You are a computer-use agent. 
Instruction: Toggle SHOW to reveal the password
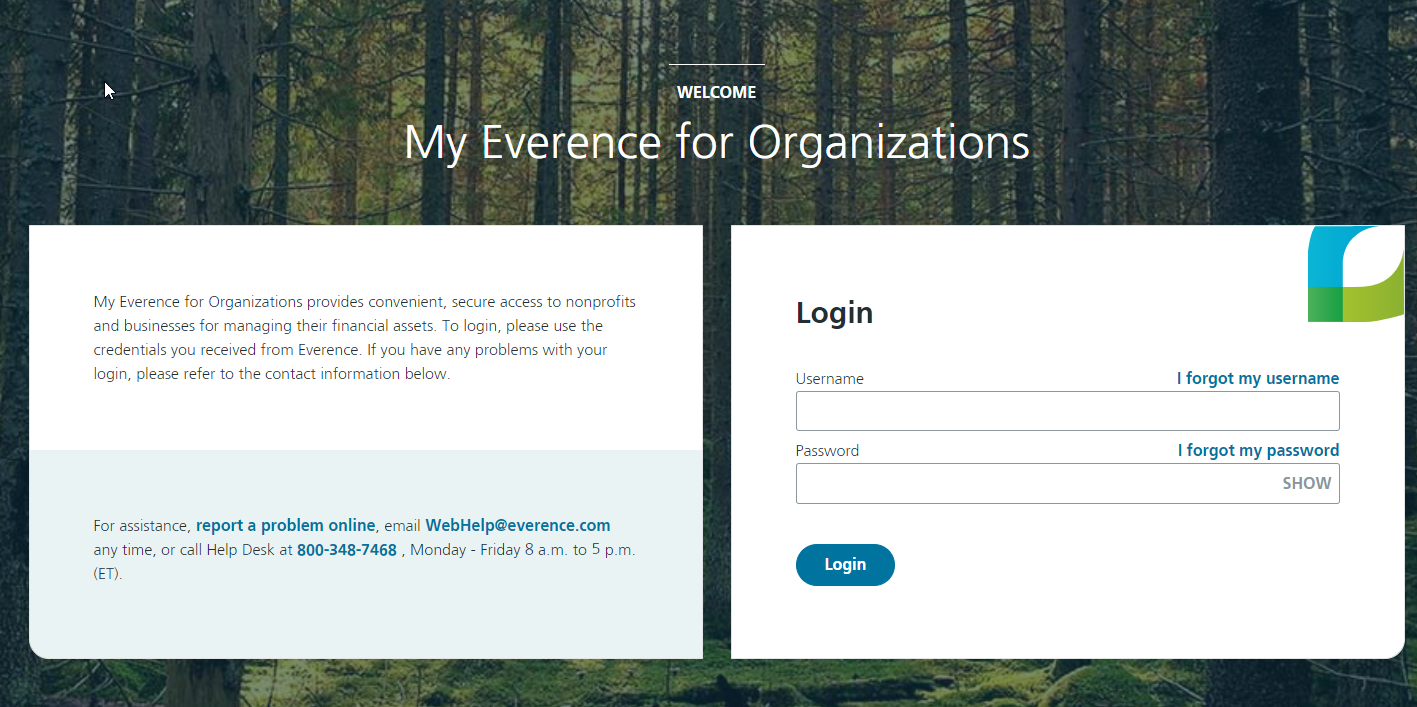tap(1306, 483)
